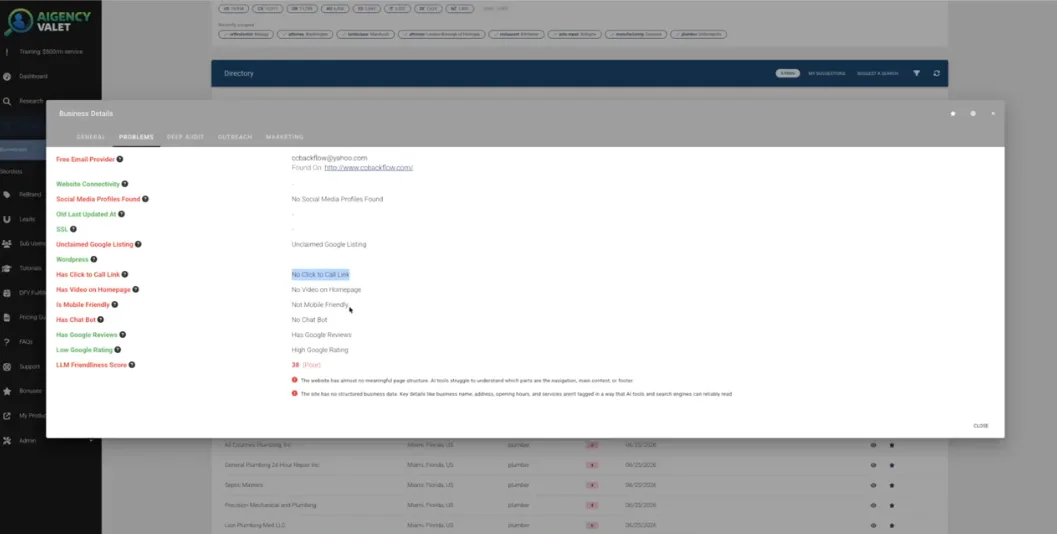Toggle eye icon for Lion Plumbing row
The height and width of the screenshot is (534, 1057).
click(x=873, y=525)
